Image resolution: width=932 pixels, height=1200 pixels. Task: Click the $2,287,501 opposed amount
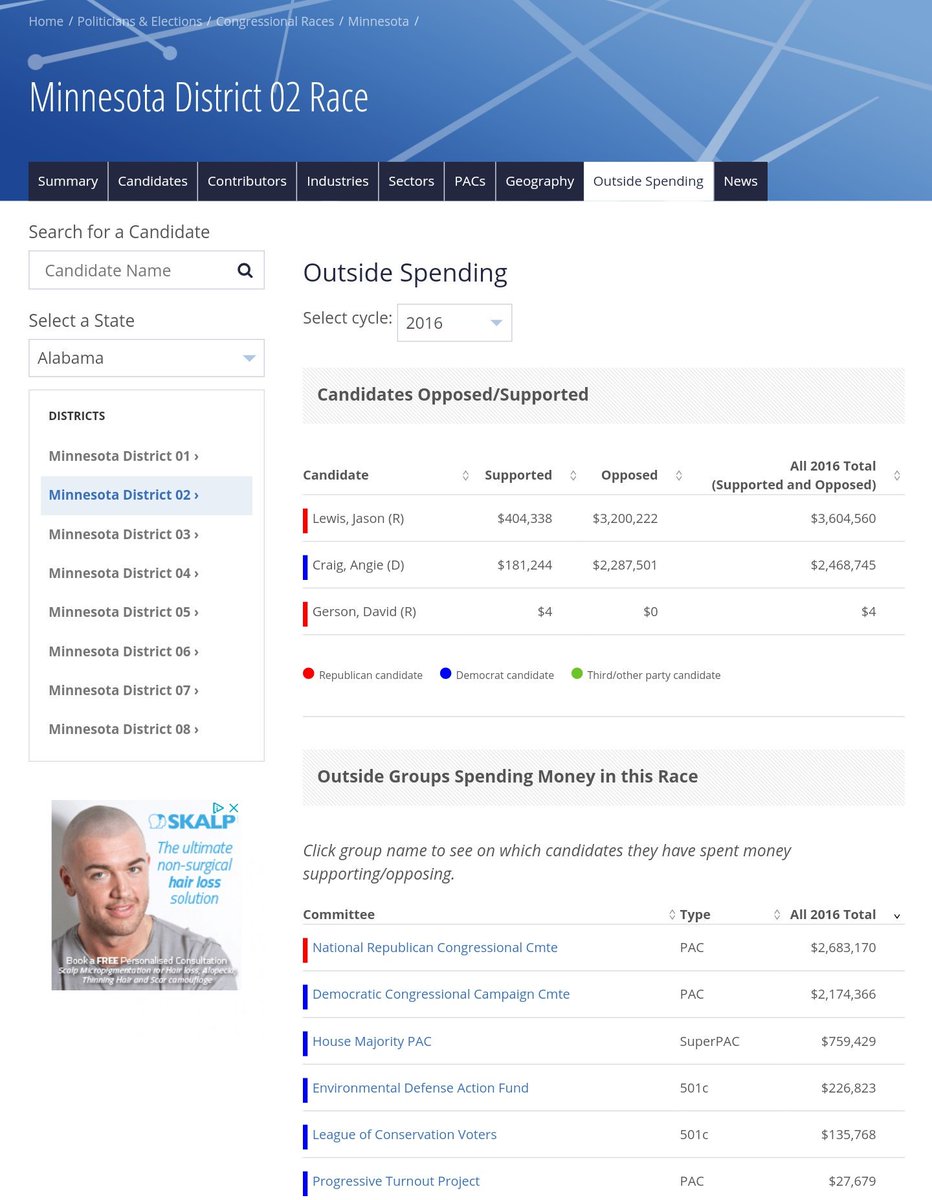[625, 565]
